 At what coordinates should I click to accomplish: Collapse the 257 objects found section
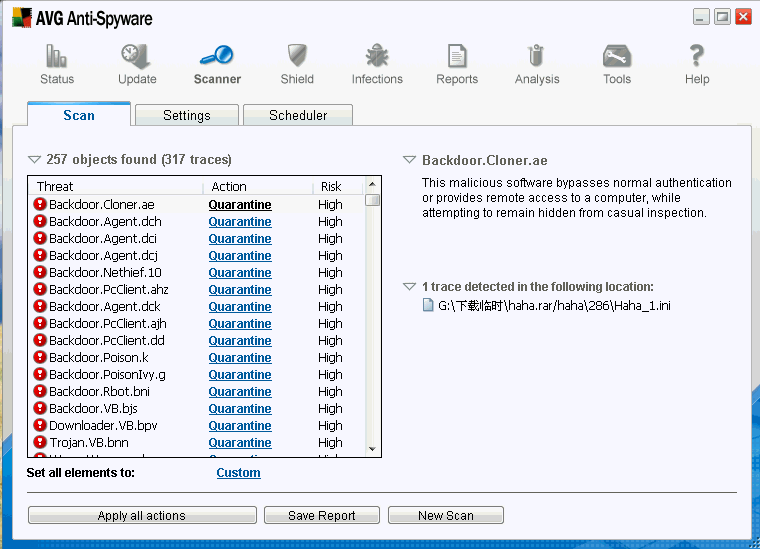point(34,159)
